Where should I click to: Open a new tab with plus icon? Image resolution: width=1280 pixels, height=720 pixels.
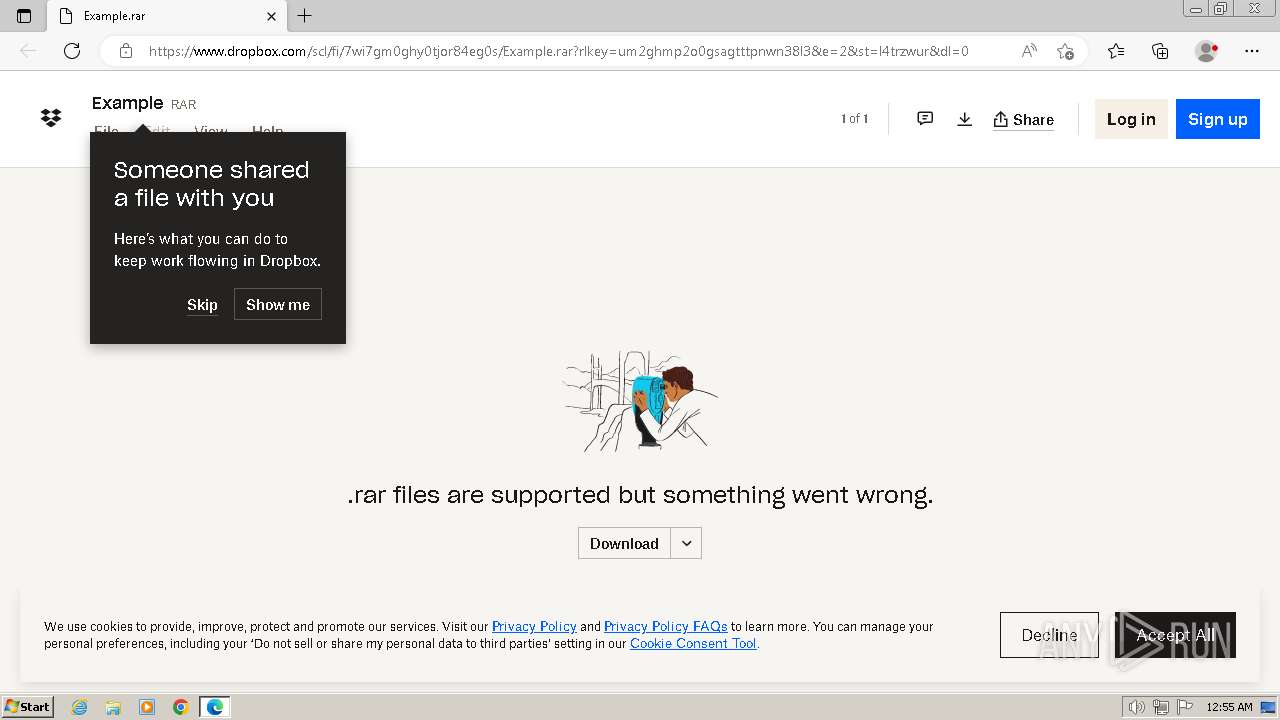tap(305, 16)
